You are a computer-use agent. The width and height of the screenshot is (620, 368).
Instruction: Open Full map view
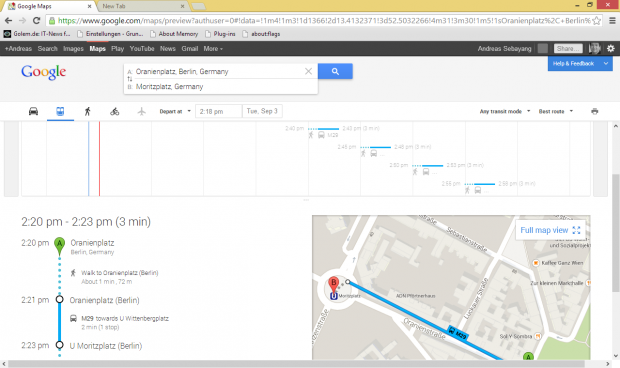point(550,230)
